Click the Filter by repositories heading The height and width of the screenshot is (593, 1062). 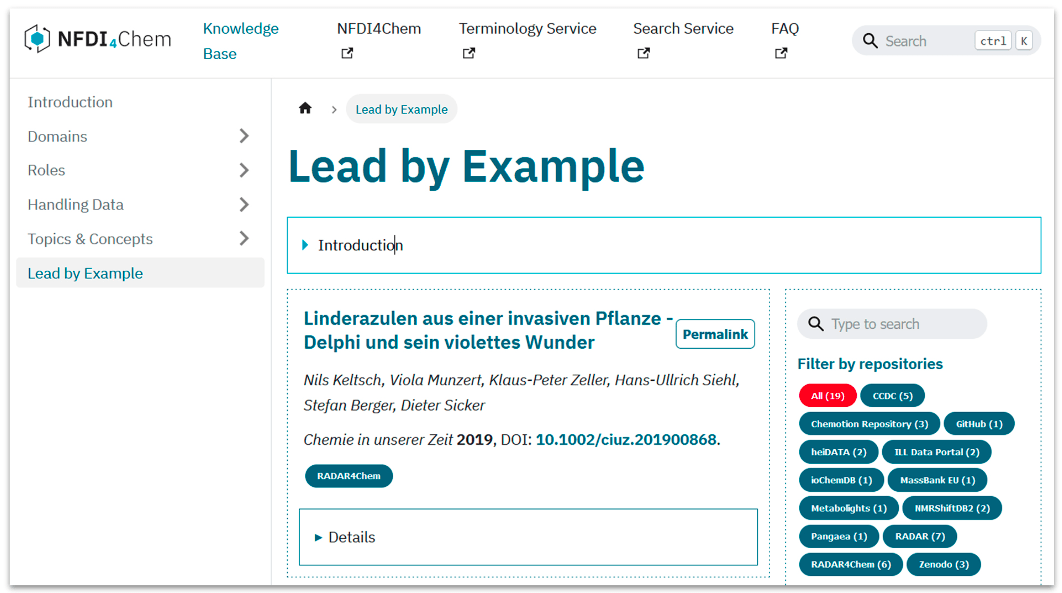click(870, 364)
